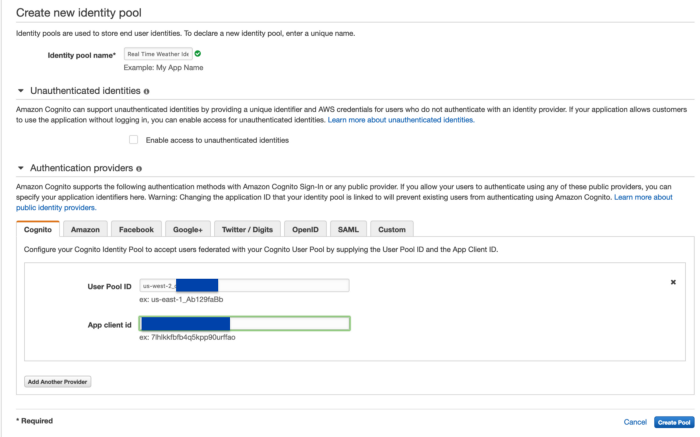
Task: Click the info icon beside Authentication providers
Action: coord(139,169)
